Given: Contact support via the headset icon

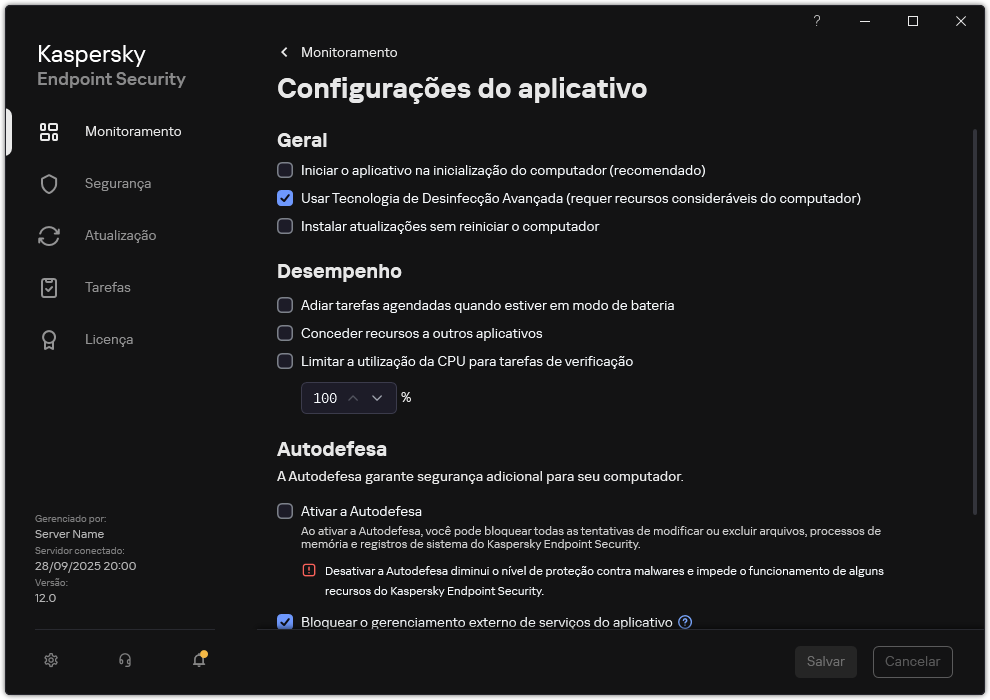Looking at the screenshot, I should point(124,660).
